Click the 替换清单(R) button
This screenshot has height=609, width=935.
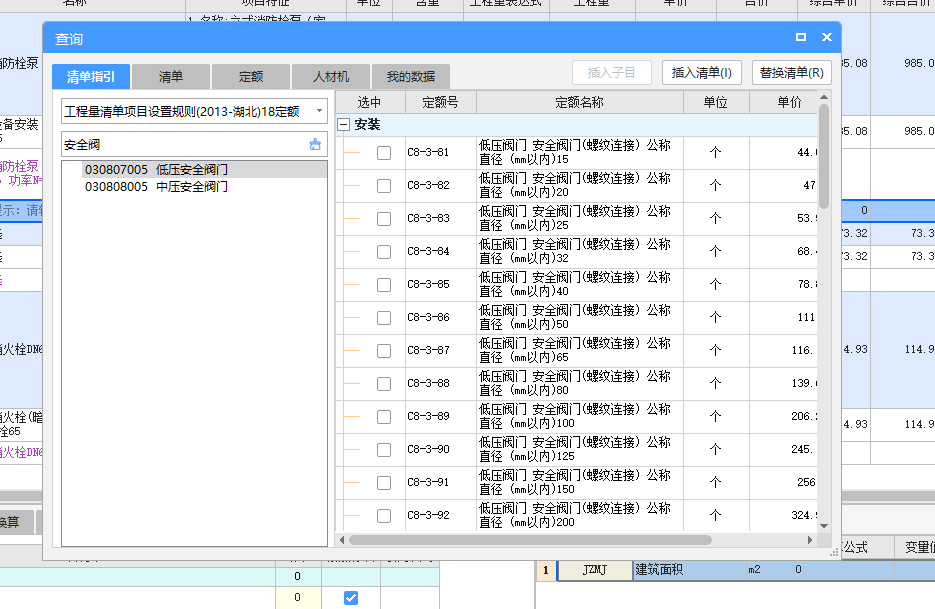pyautogui.click(x=792, y=73)
